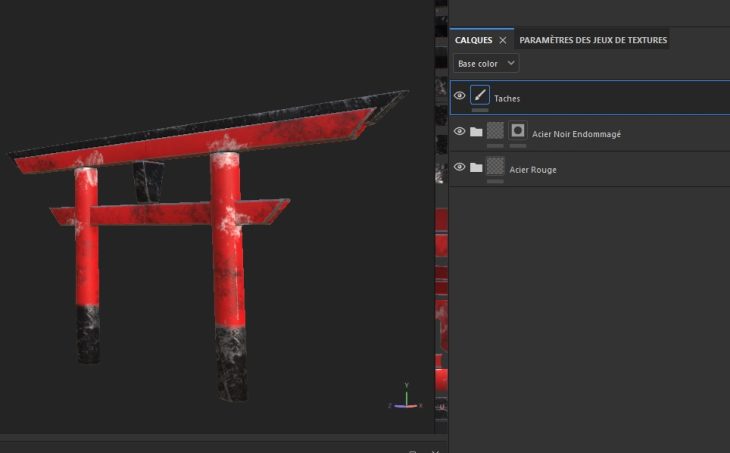Click the XYZ axis gizmo in viewport
Screen dimensions: 730x453
[x=405, y=397]
